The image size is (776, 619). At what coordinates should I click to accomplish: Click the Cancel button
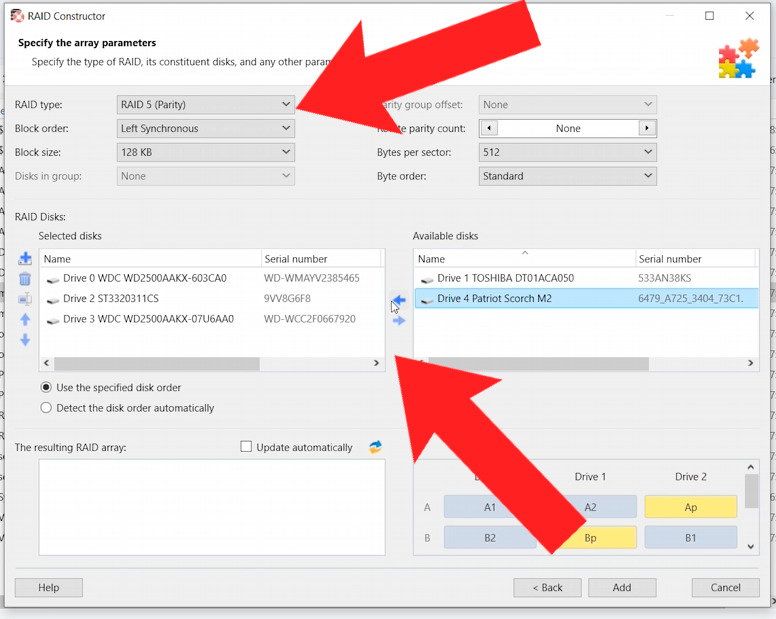[726, 587]
